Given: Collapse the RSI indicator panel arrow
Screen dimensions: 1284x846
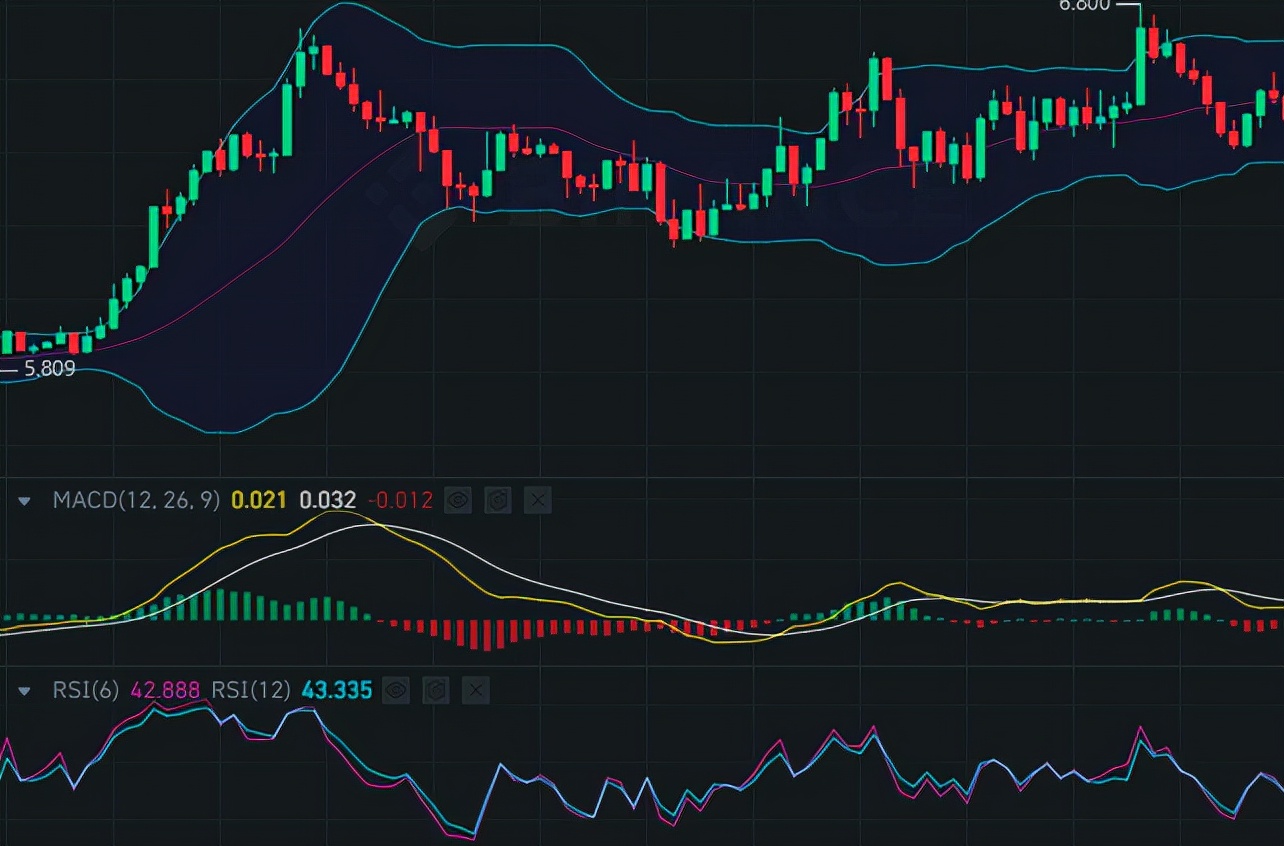Looking at the screenshot, I should coord(25,691).
